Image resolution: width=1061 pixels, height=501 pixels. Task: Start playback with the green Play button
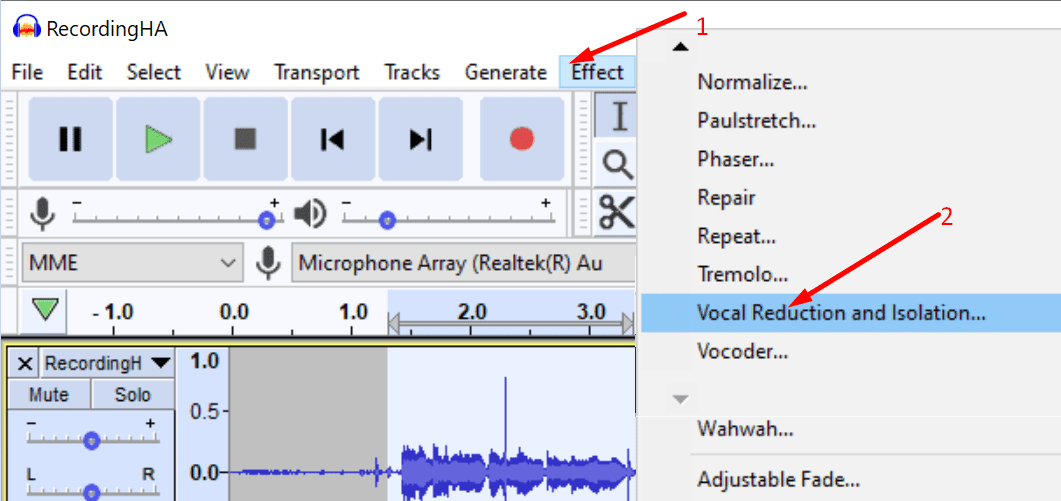pos(158,139)
